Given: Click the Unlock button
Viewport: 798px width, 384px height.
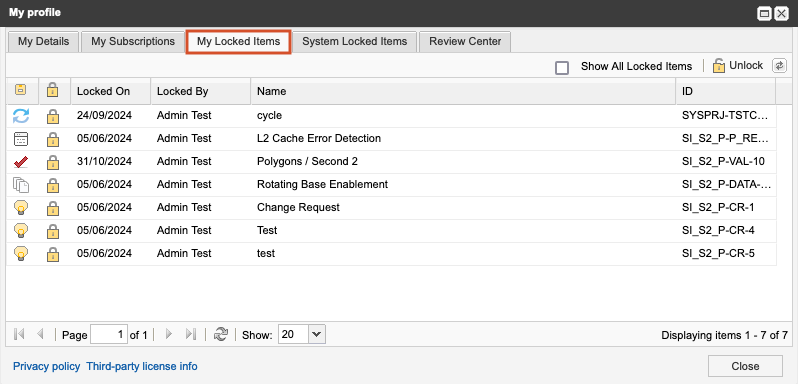Looking at the screenshot, I should tap(737, 66).
